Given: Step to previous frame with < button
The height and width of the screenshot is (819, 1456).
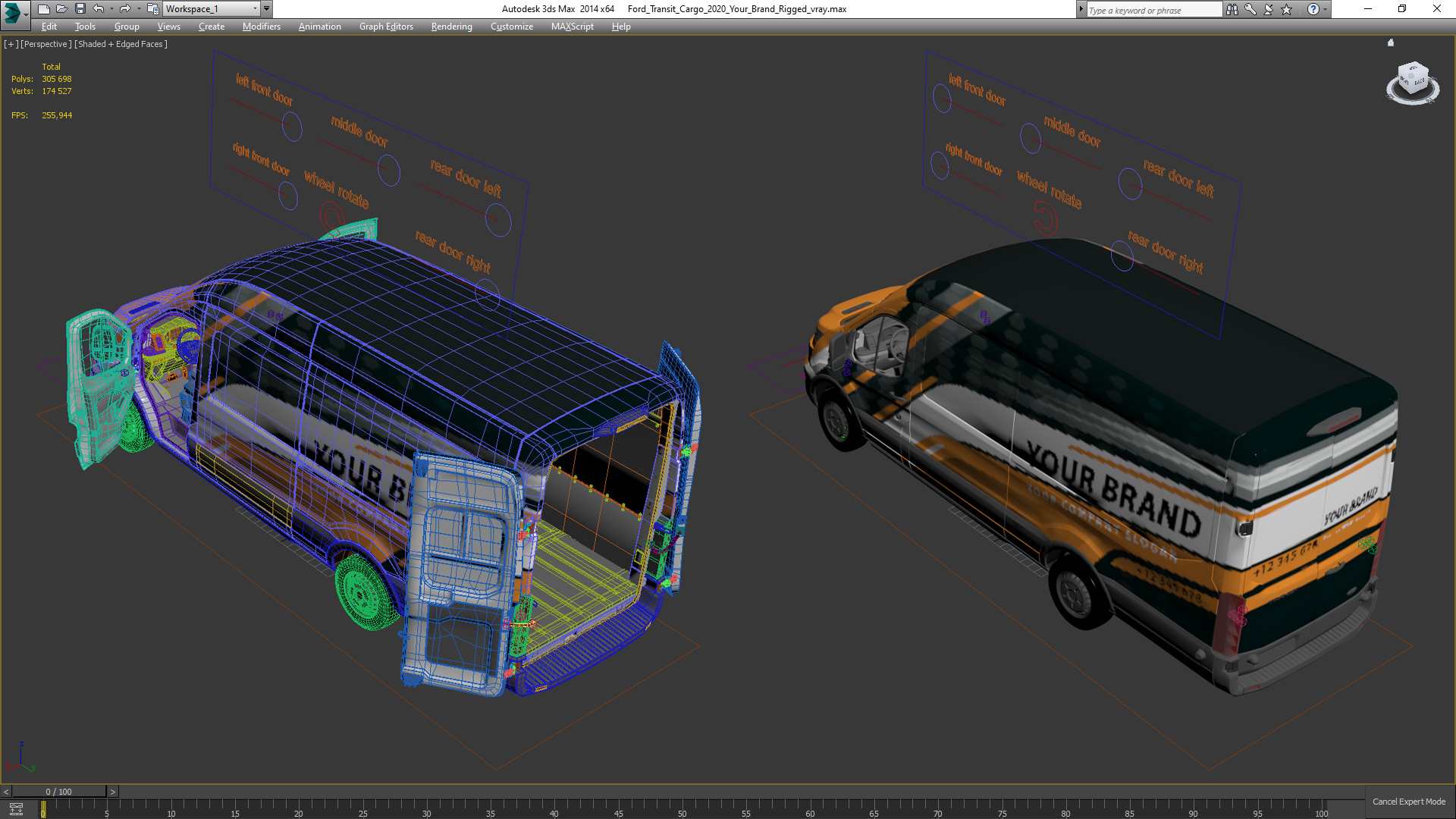Looking at the screenshot, I should [x=6, y=792].
